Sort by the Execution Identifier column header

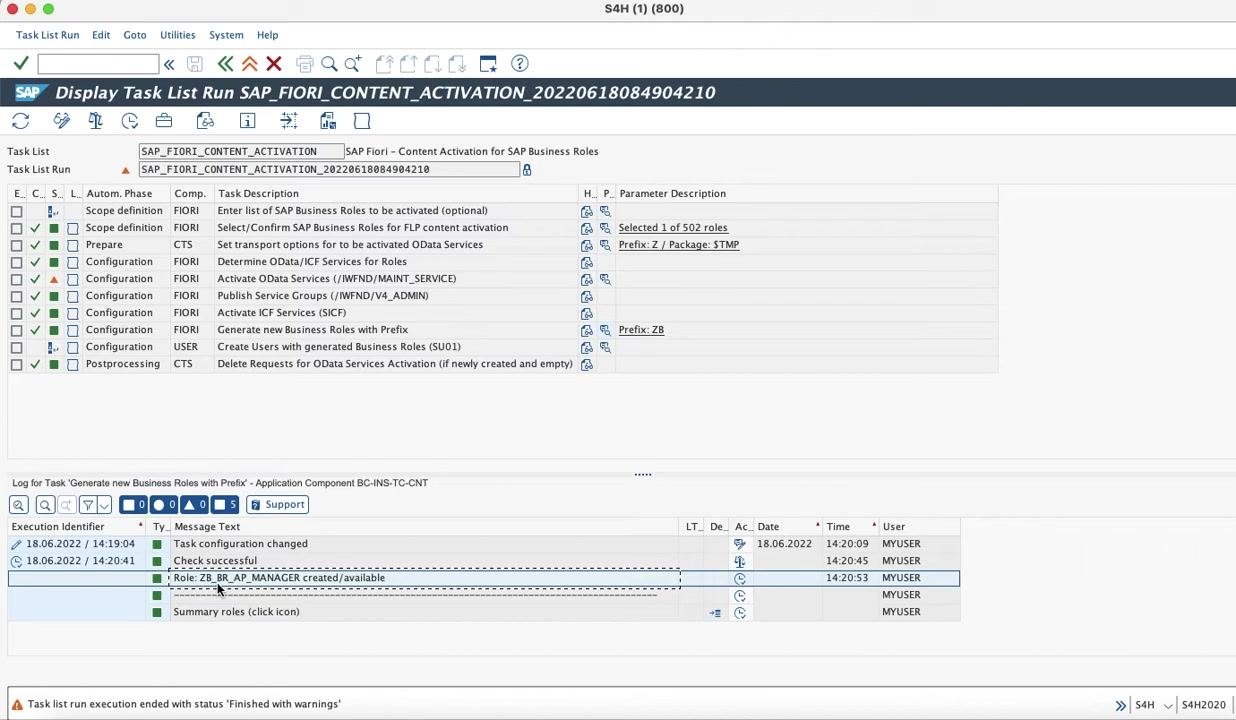[x=76, y=527]
